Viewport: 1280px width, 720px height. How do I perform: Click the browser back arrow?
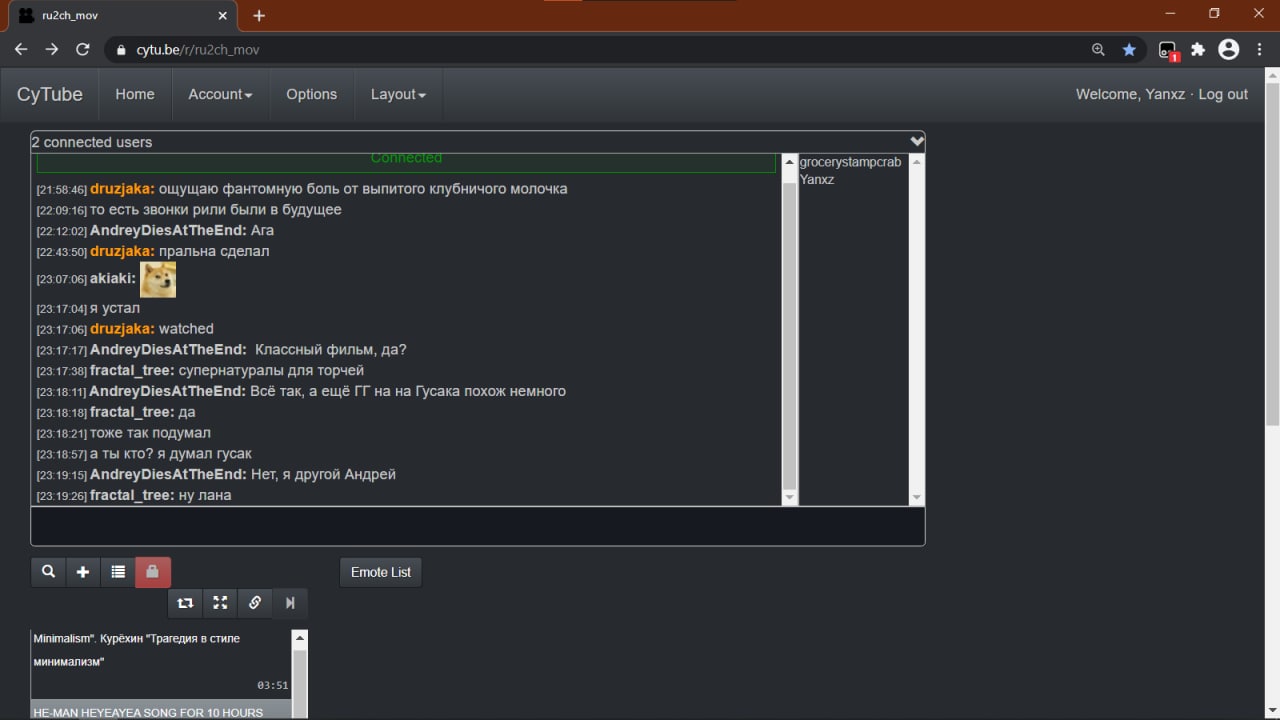pyautogui.click(x=21, y=49)
